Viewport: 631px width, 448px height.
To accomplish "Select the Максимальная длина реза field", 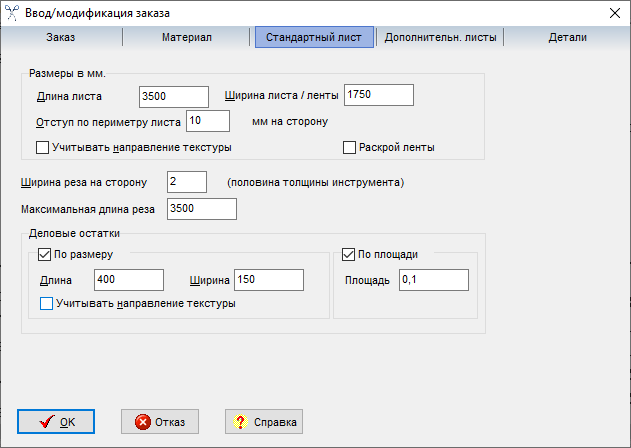I will [x=202, y=209].
